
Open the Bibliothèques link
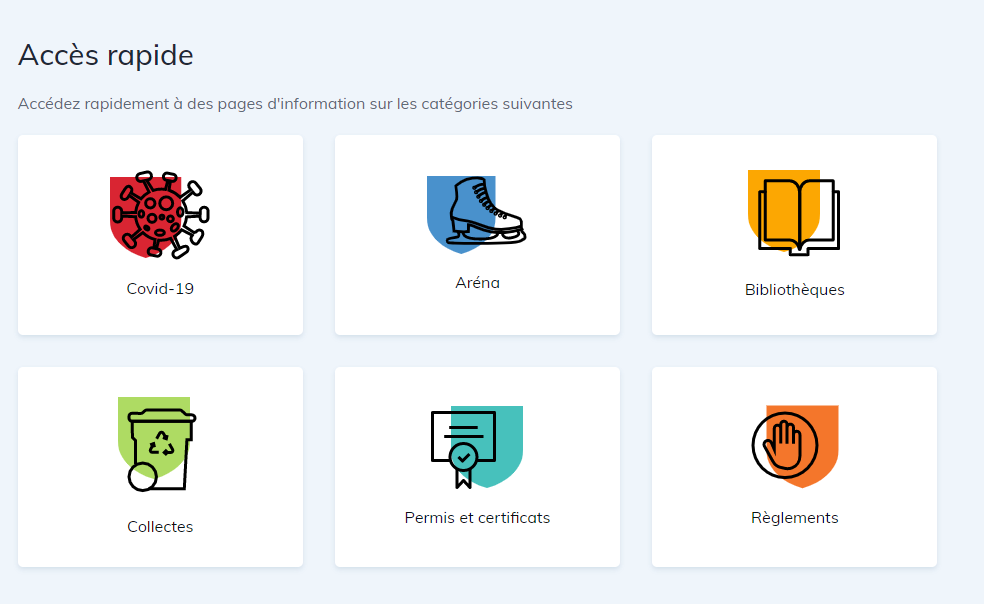pyautogui.click(x=794, y=290)
